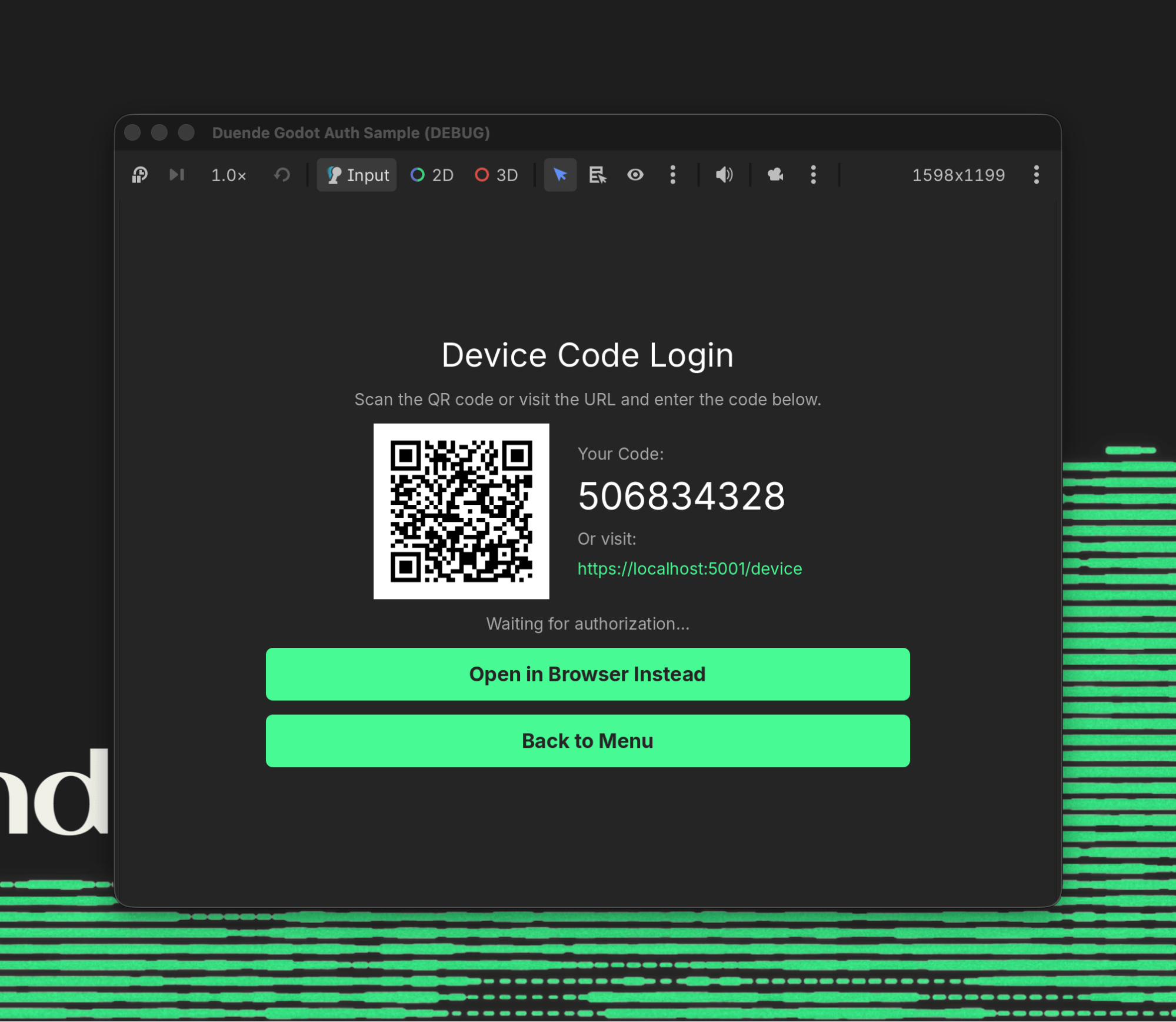Toggle selection visibility eye icon
1176x1022 pixels.
(635, 175)
